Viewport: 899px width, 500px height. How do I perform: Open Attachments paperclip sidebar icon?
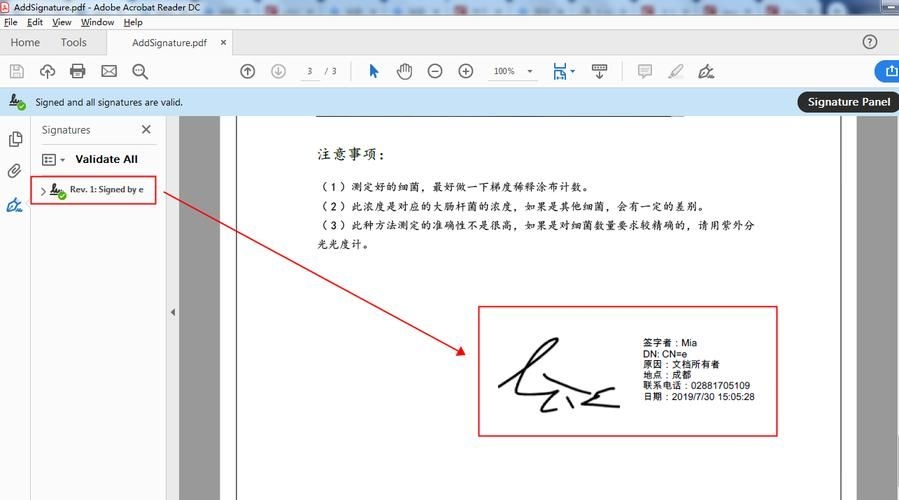(x=14, y=170)
